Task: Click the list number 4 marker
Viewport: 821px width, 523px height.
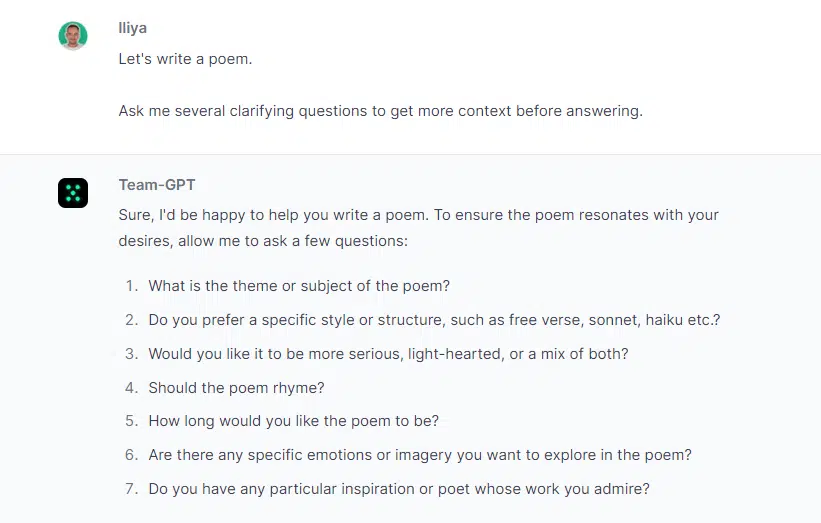Action: click(131, 388)
